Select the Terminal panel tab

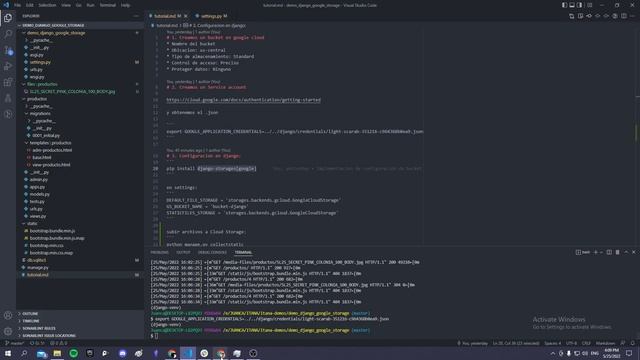pyautogui.click(x=243, y=252)
